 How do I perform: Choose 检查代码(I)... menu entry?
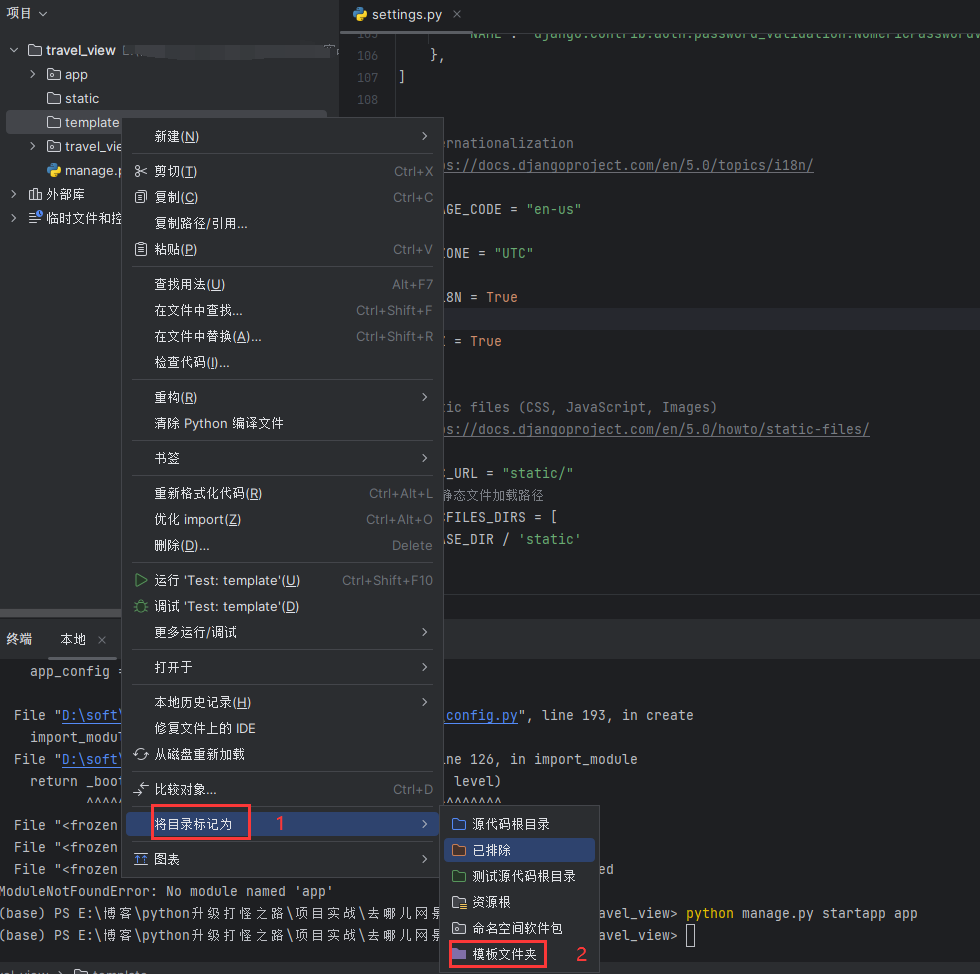pyautogui.click(x=282, y=362)
